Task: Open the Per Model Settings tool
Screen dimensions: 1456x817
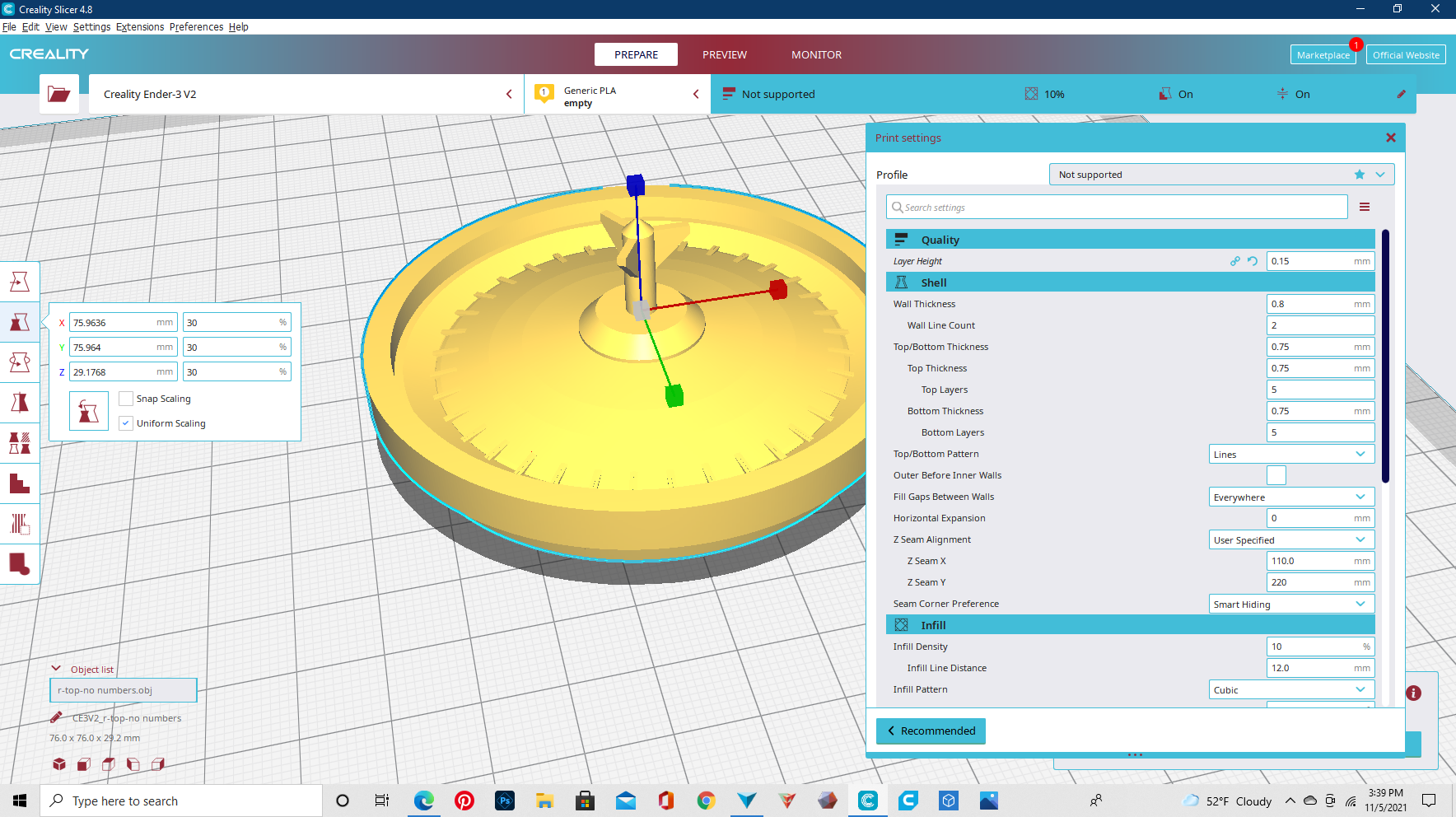Action: pyautogui.click(x=20, y=442)
